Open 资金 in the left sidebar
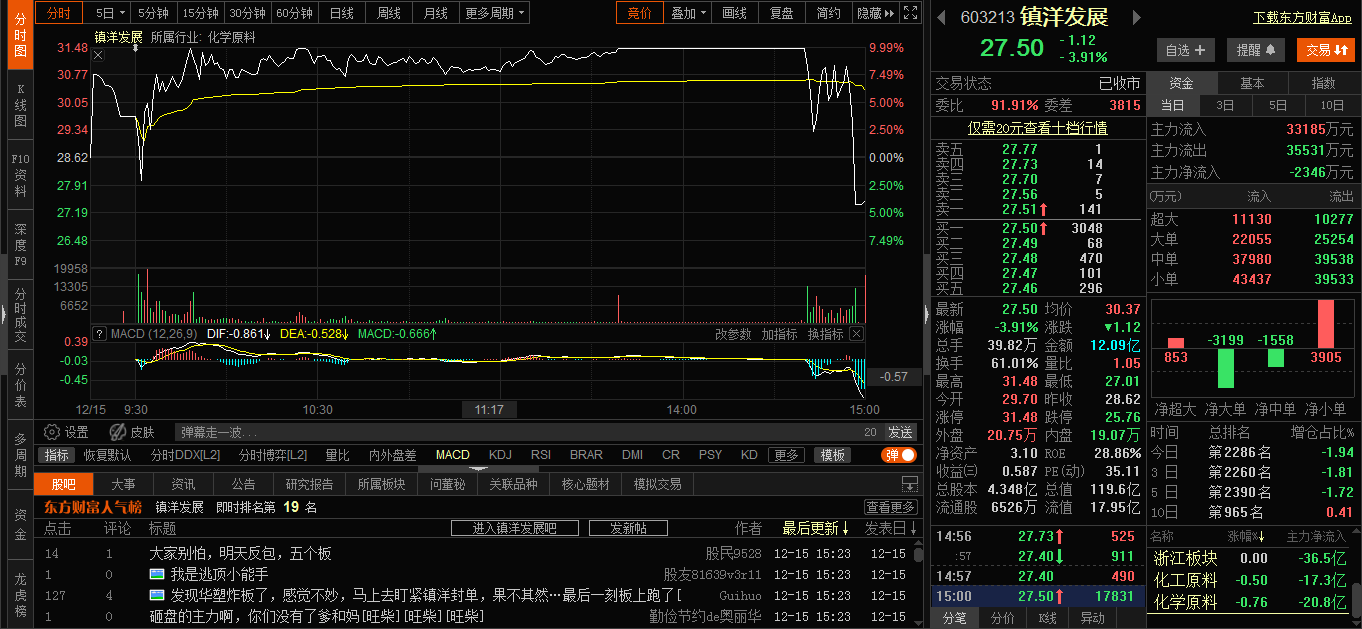The width and height of the screenshot is (1362, 629). 20,525
